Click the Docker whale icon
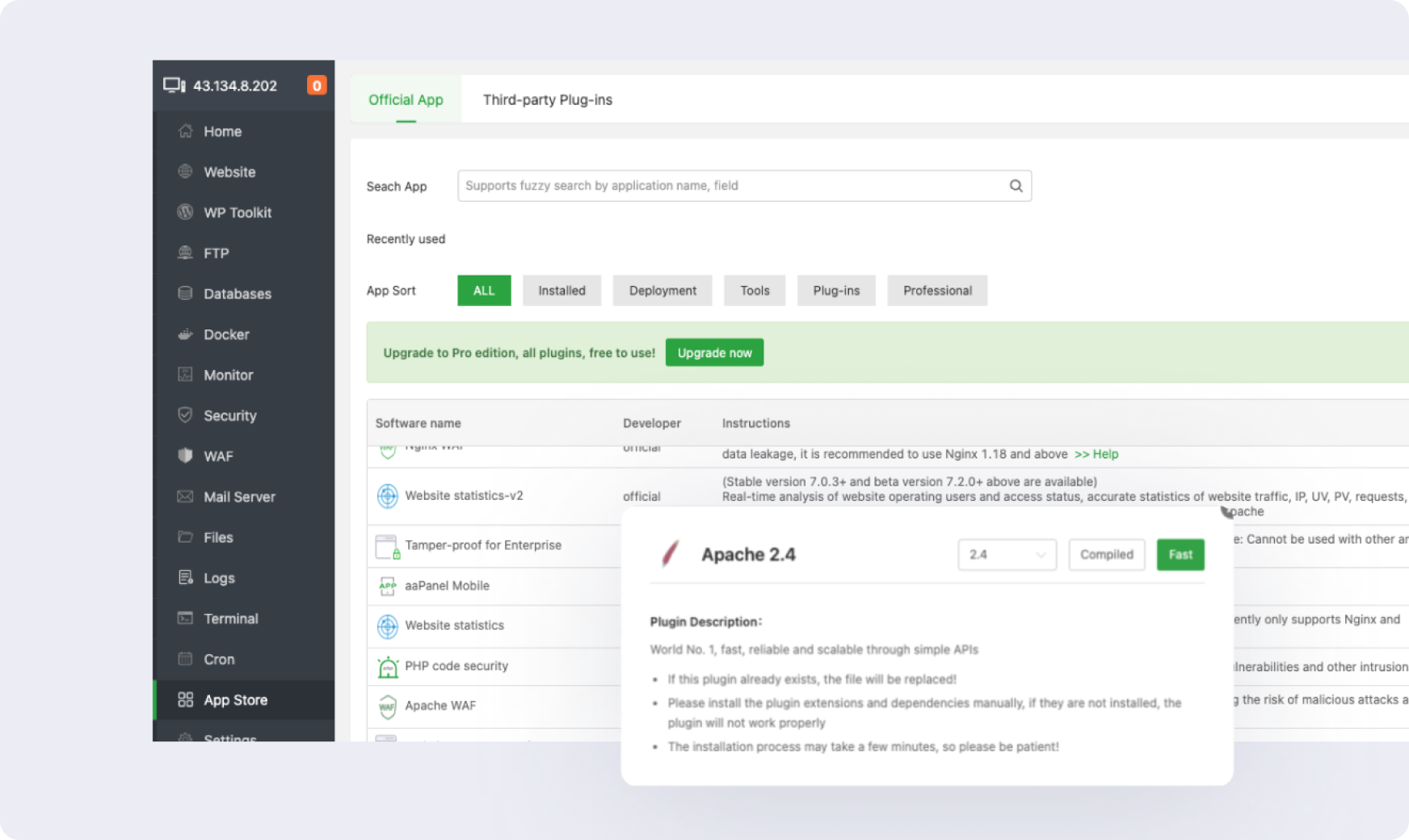The height and width of the screenshot is (840, 1409). coord(185,334)
